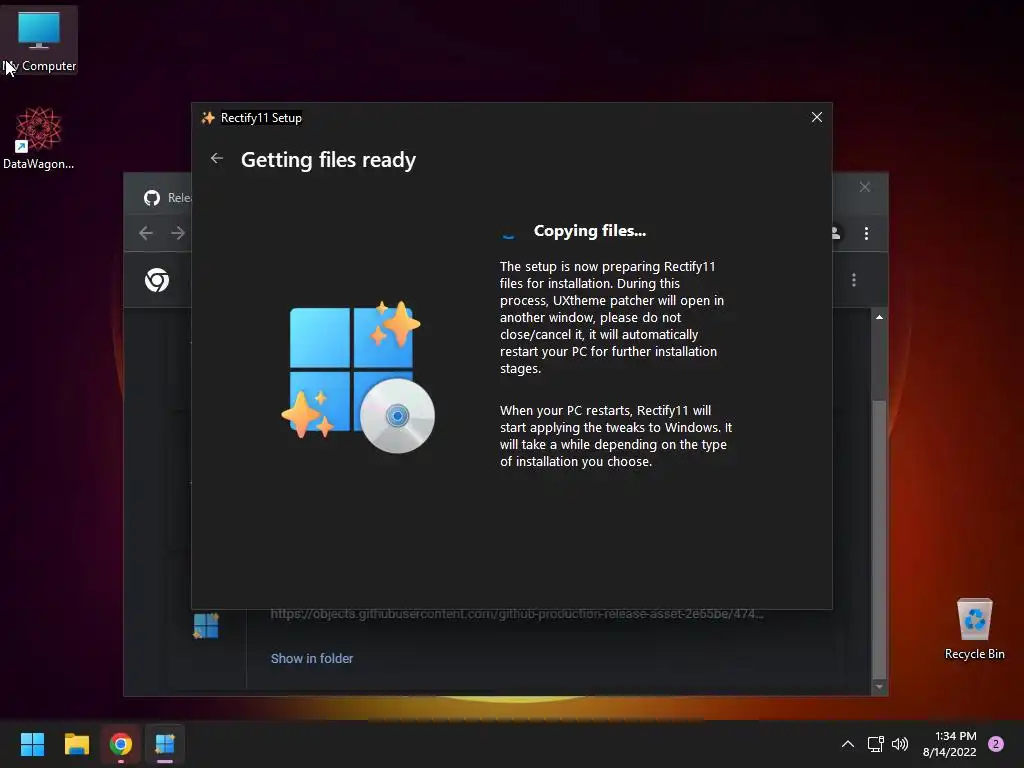This screenshot has height=768, width=1024.
Task: Click Chrome vertical scrollbar thumb
Action: click(879, 539)
